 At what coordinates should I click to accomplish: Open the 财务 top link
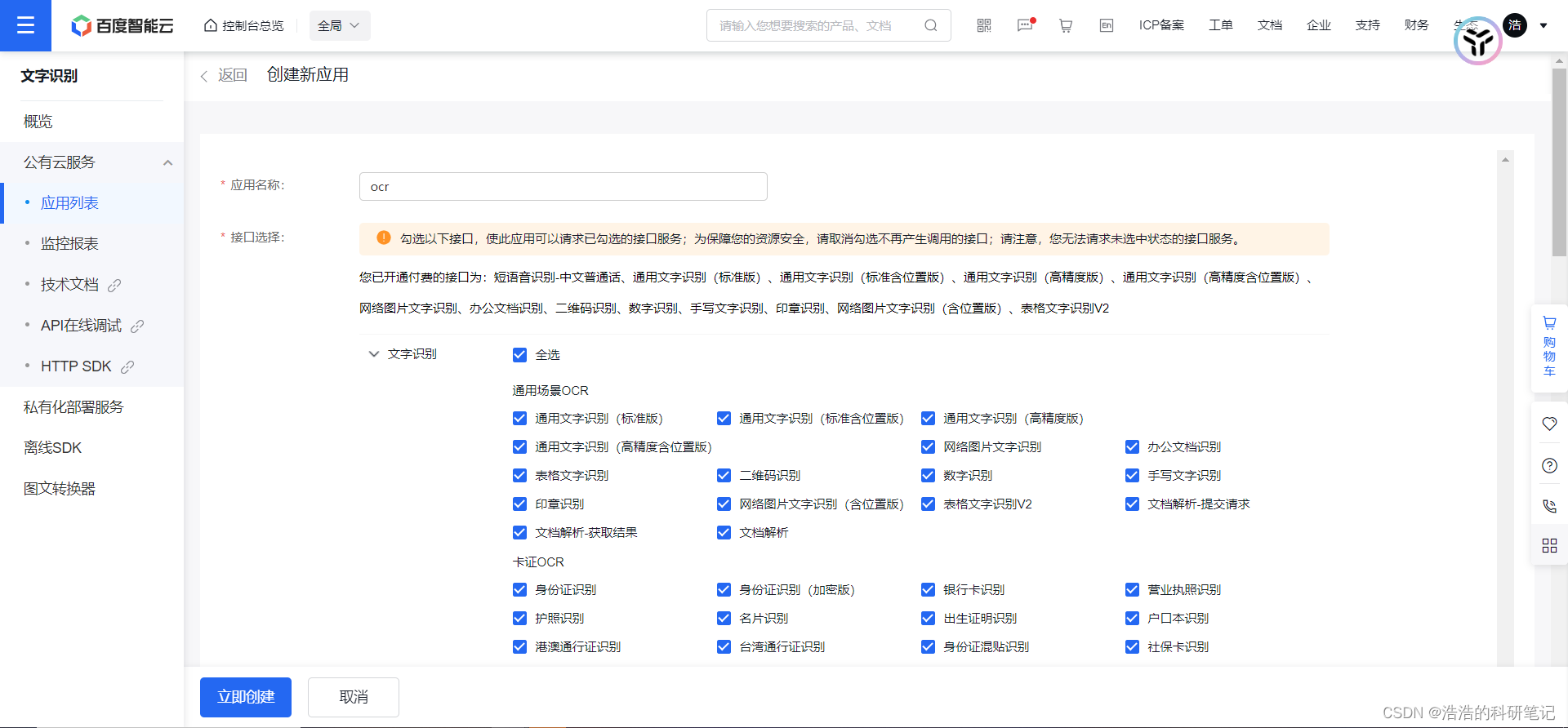tap(1417, 25)
